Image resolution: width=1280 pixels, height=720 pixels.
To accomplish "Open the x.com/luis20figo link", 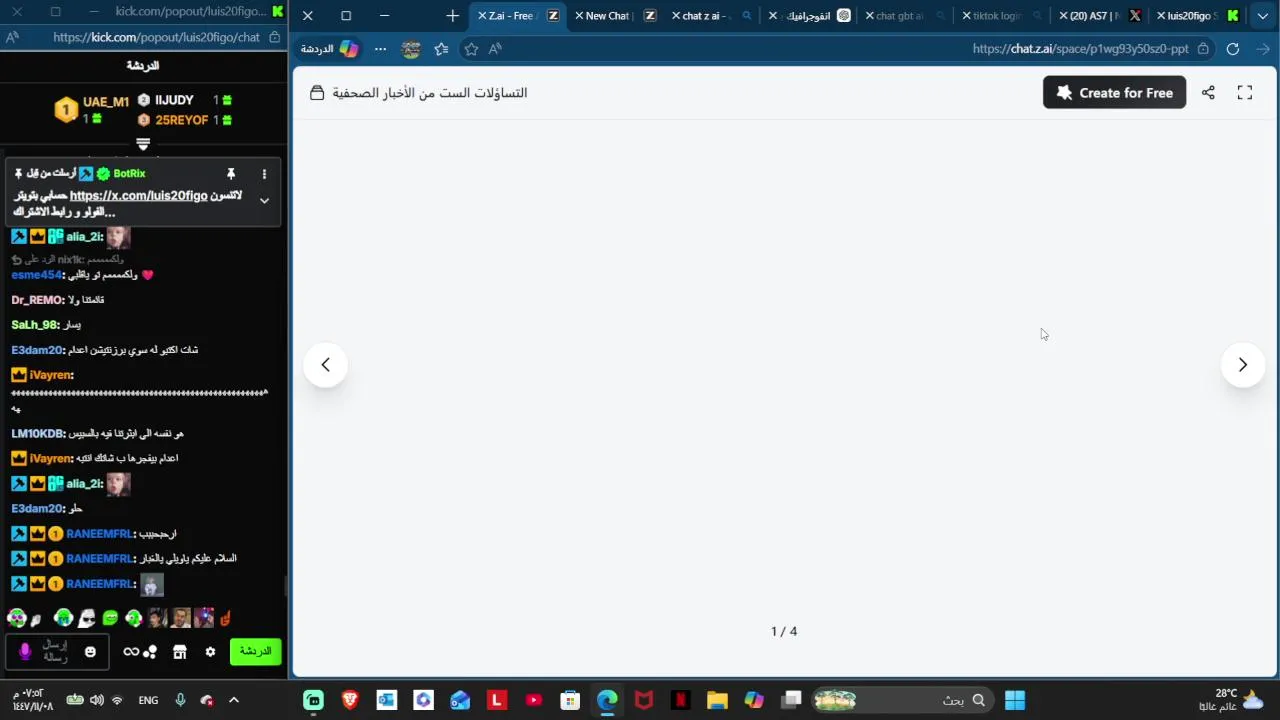I will (138, 196).
